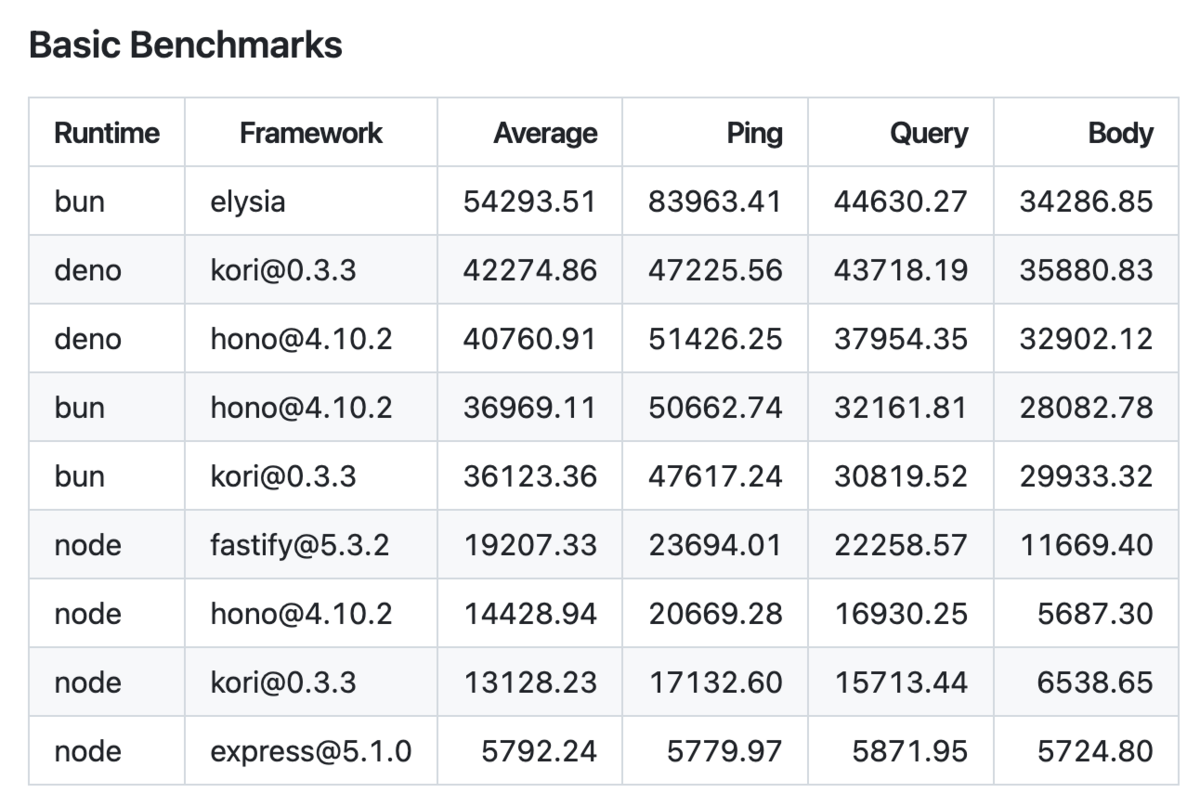Click the Average value 54293.51
The height and width of the screenshot is (806, 1200).
[x=530, y=201]
